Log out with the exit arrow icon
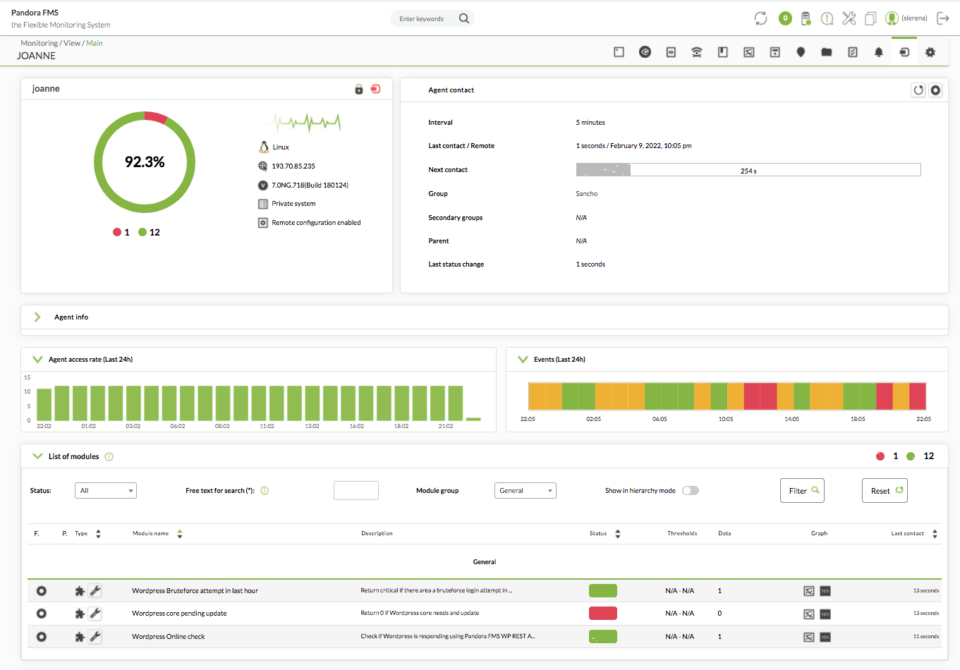The image size is (960, 670). pyautogui.click(x=943, y=18)
